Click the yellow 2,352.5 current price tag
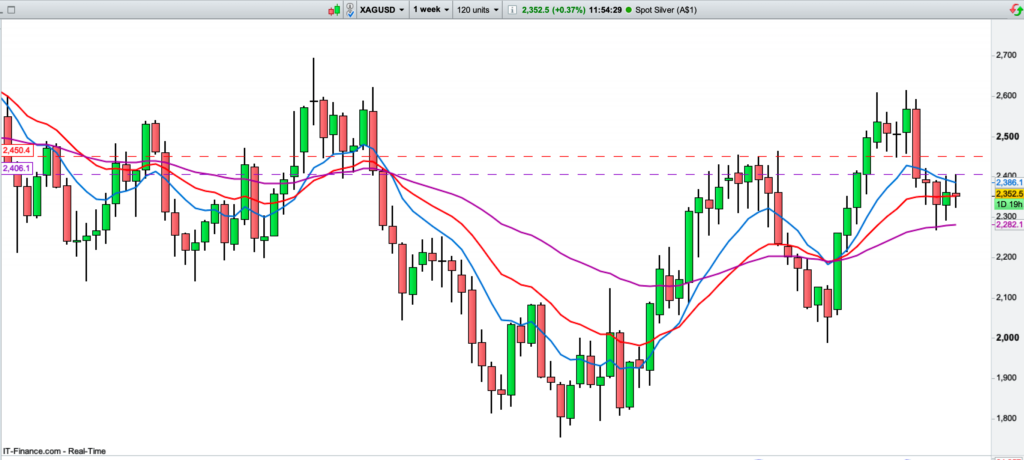This screenshot has height=460, width=1024. pyautogui.click(x=1005, y=194)
